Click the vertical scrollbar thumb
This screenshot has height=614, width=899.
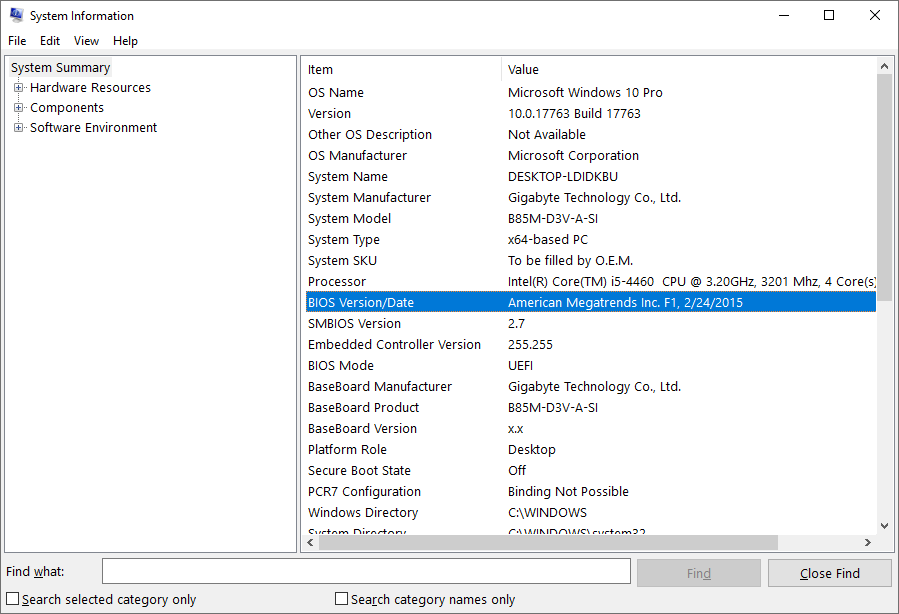[x=884, y=186]
